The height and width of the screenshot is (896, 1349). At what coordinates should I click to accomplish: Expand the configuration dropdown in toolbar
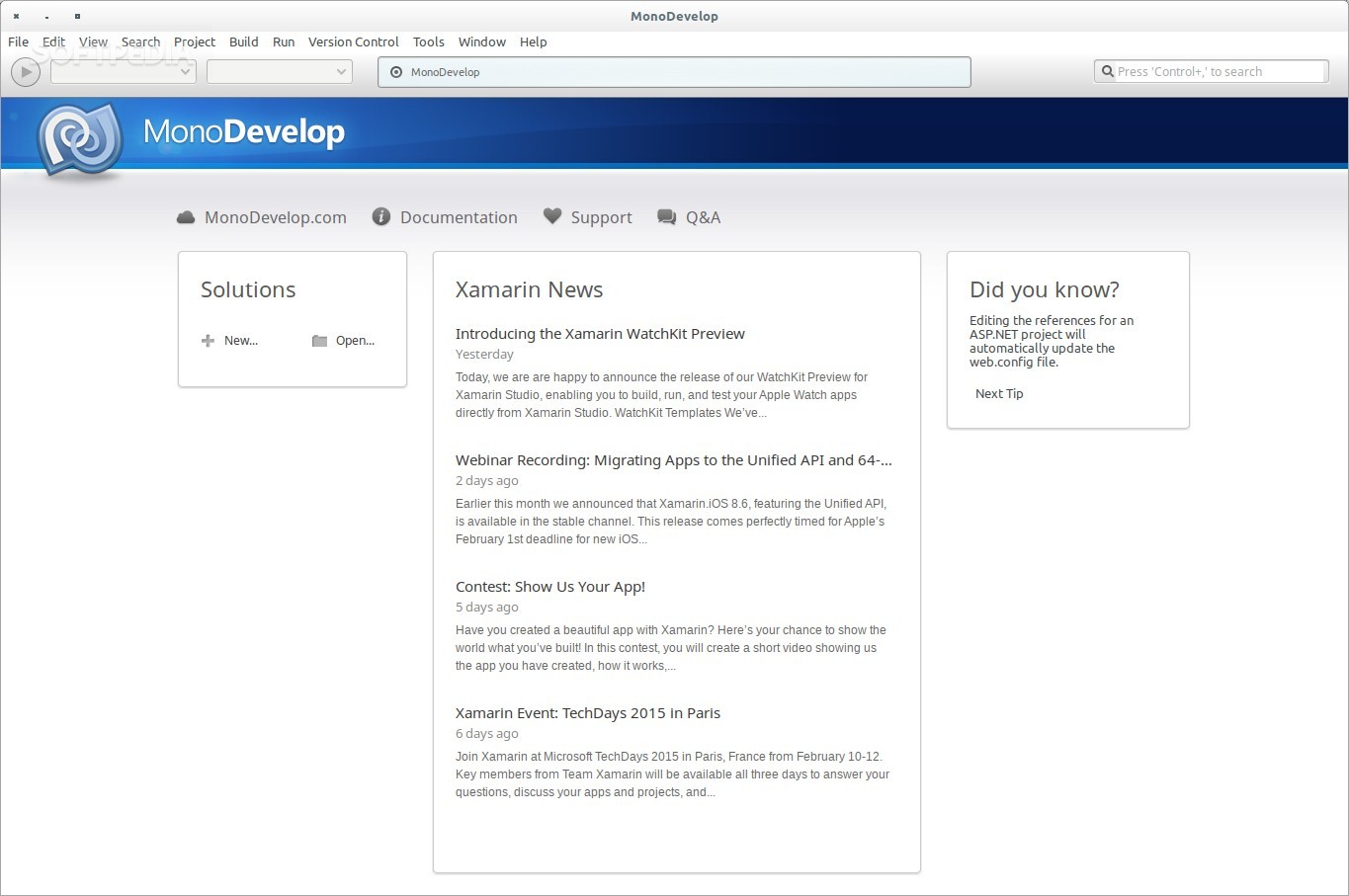[124, 72]
